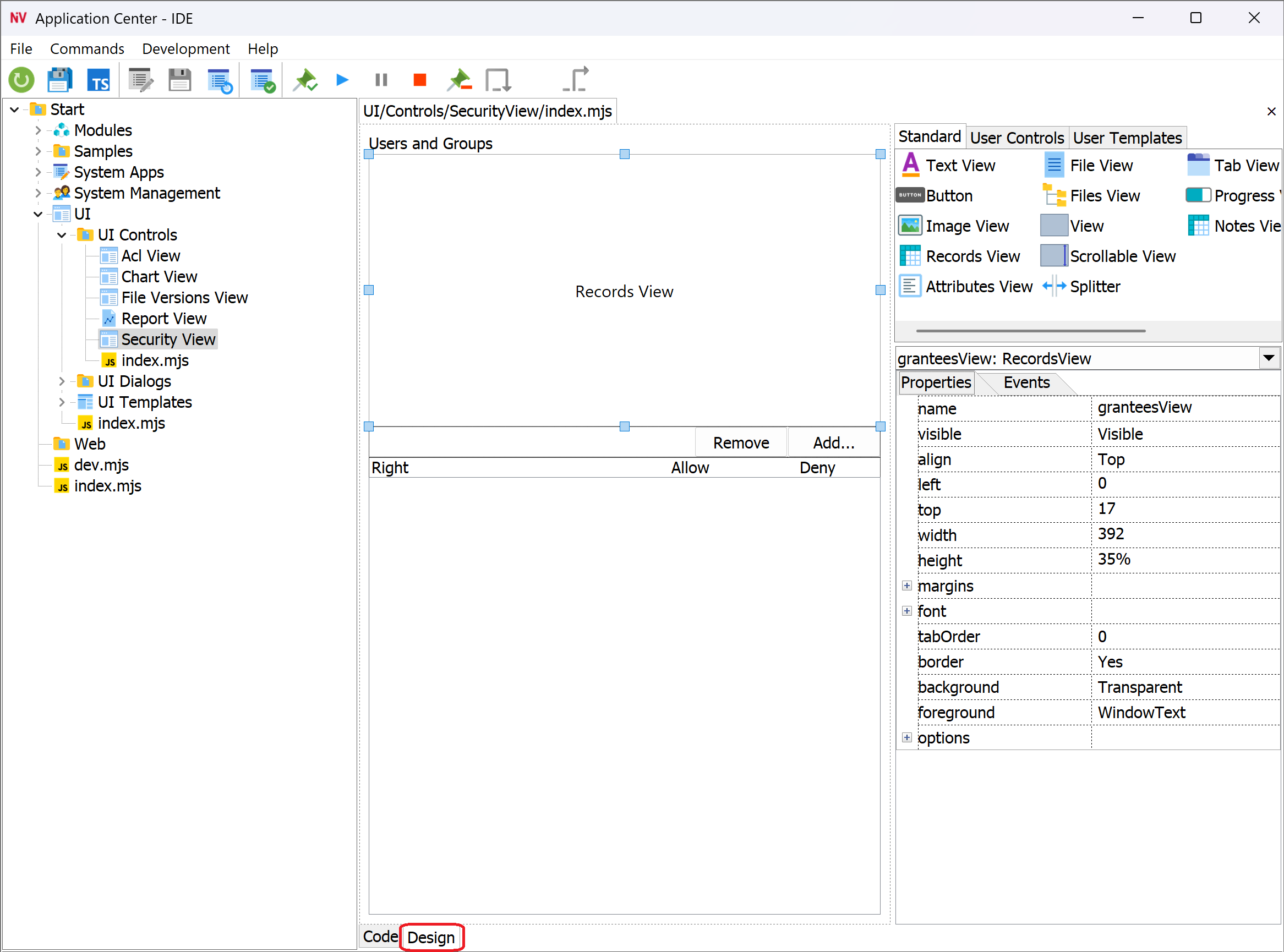
Task: Expand the margins property group
Action: (906, 585)
